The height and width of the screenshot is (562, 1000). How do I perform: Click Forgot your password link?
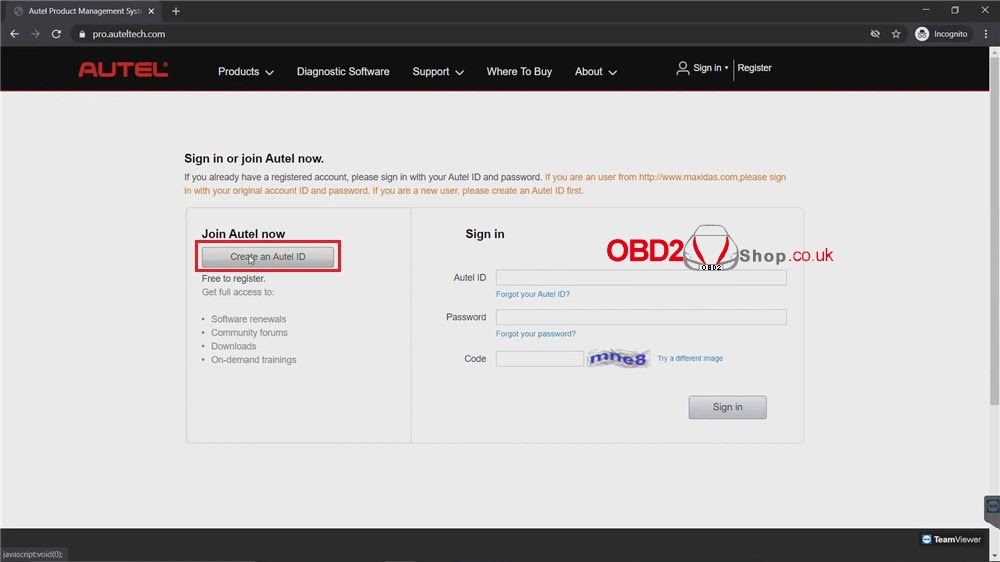[536, 334]
